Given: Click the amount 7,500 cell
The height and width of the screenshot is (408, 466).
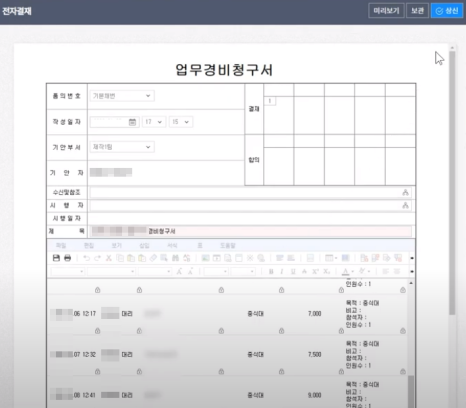Looking at the screenshot, I should (x=314, y=354).
